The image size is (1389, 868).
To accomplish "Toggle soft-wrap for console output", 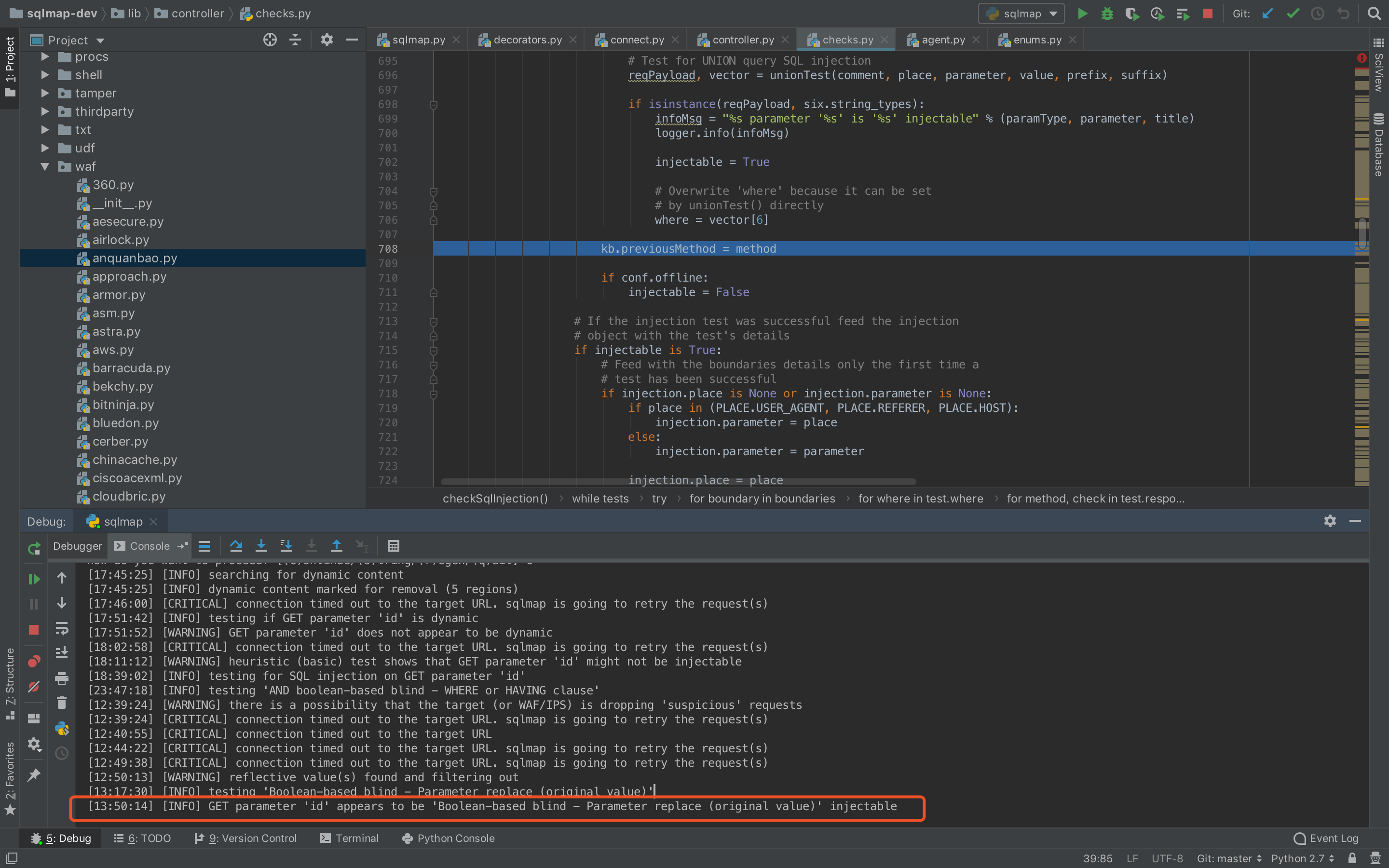I will pyautogui.click(x=61, y=628).
